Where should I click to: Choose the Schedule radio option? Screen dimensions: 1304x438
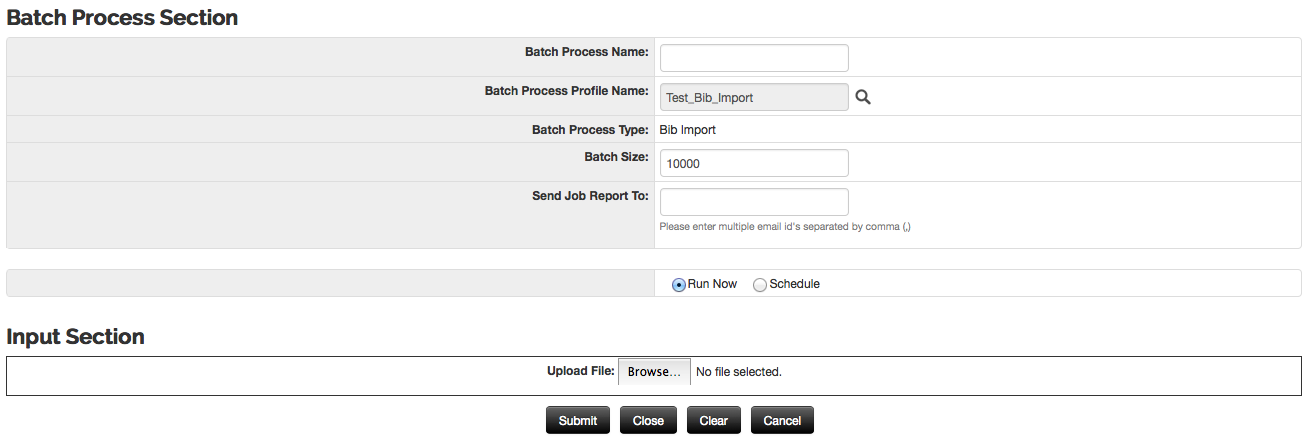coord(760,285)
